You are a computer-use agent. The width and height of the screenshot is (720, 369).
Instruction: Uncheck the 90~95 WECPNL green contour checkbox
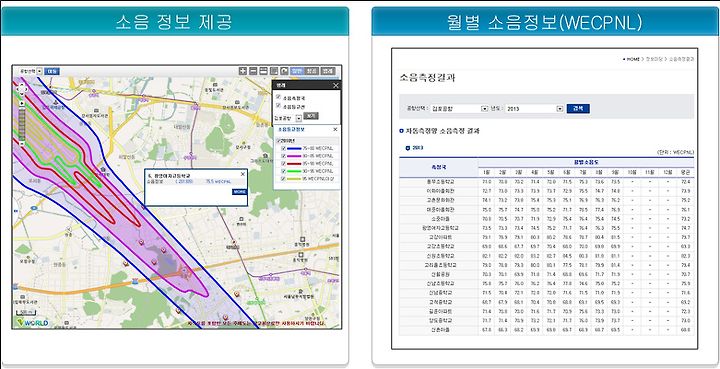tap(283, 171)
